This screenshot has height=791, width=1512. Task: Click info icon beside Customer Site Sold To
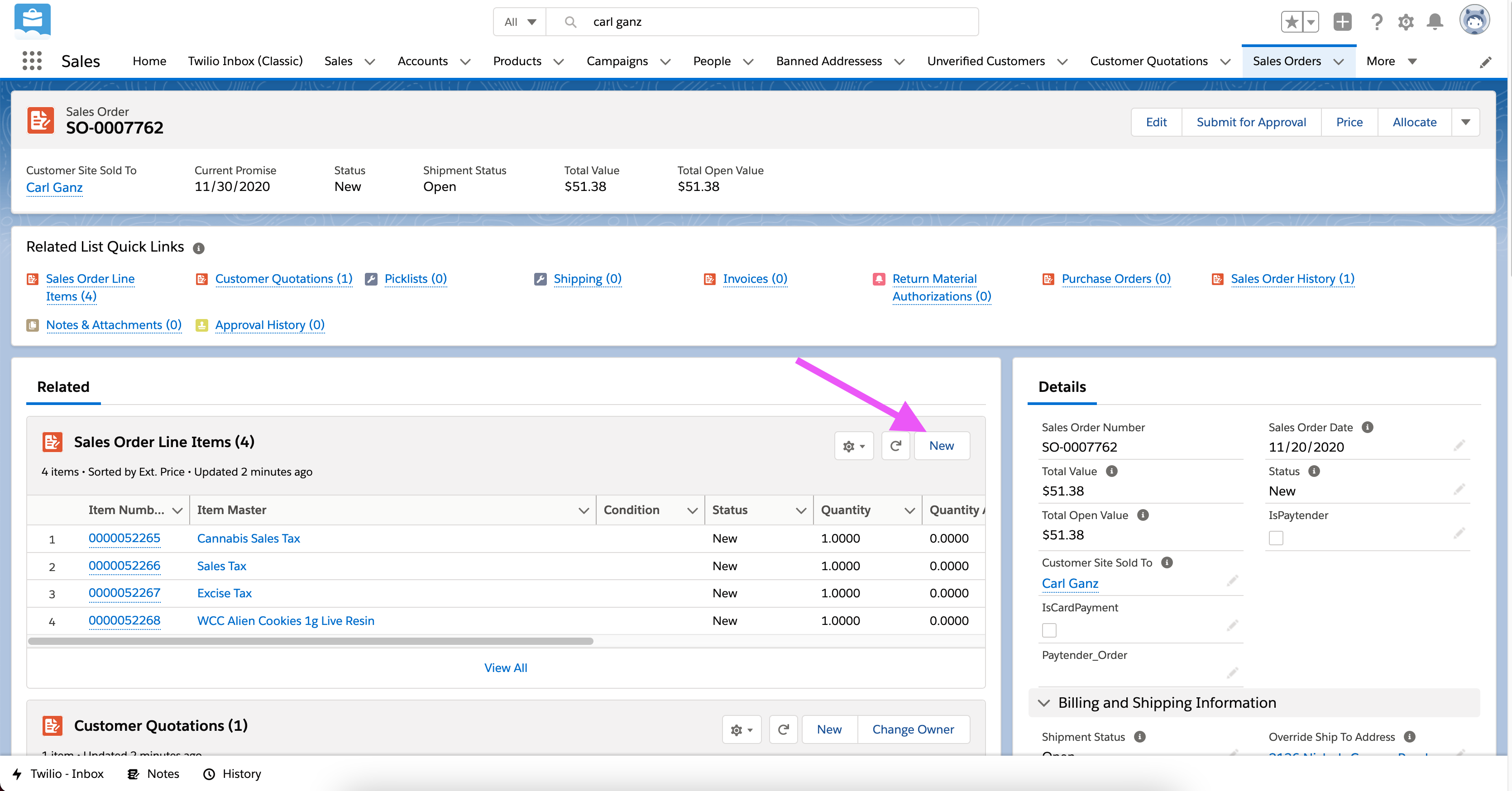pos(1167,562)
